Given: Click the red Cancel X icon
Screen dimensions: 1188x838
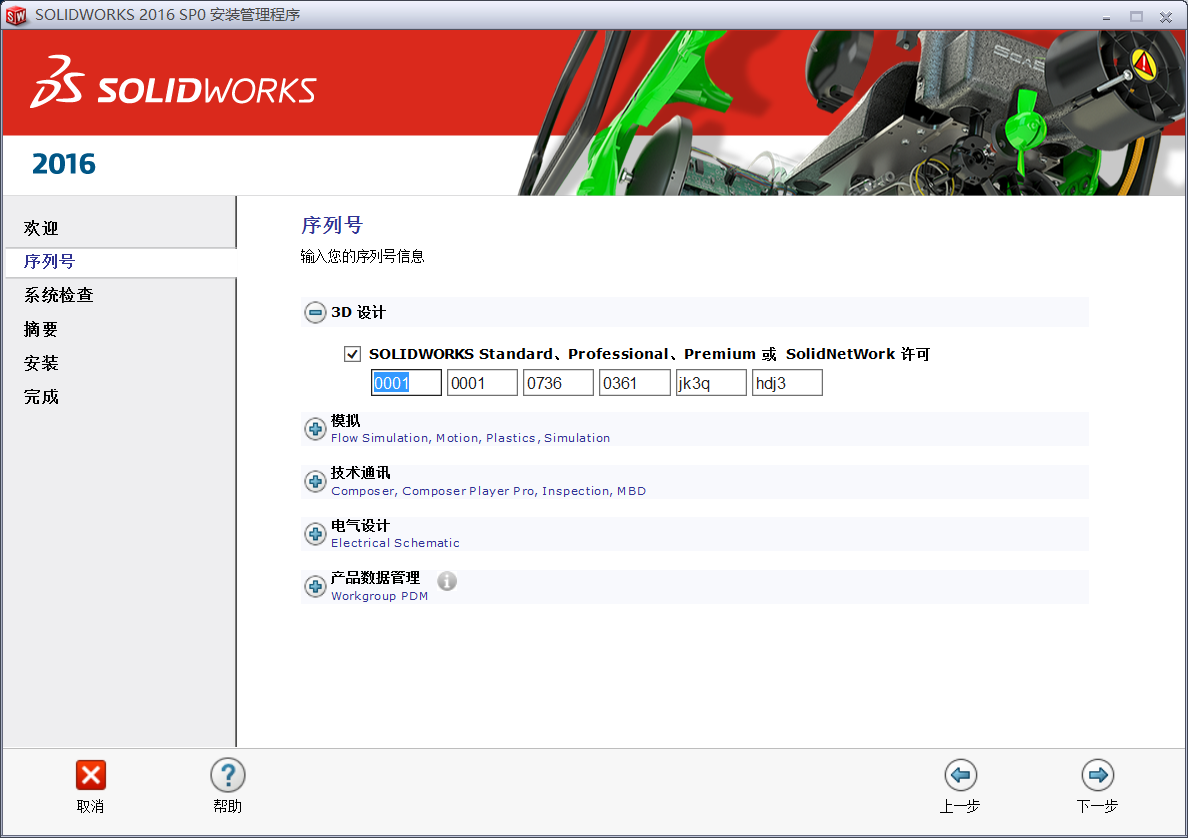Looking at the screenshot, I should (91, 775).
